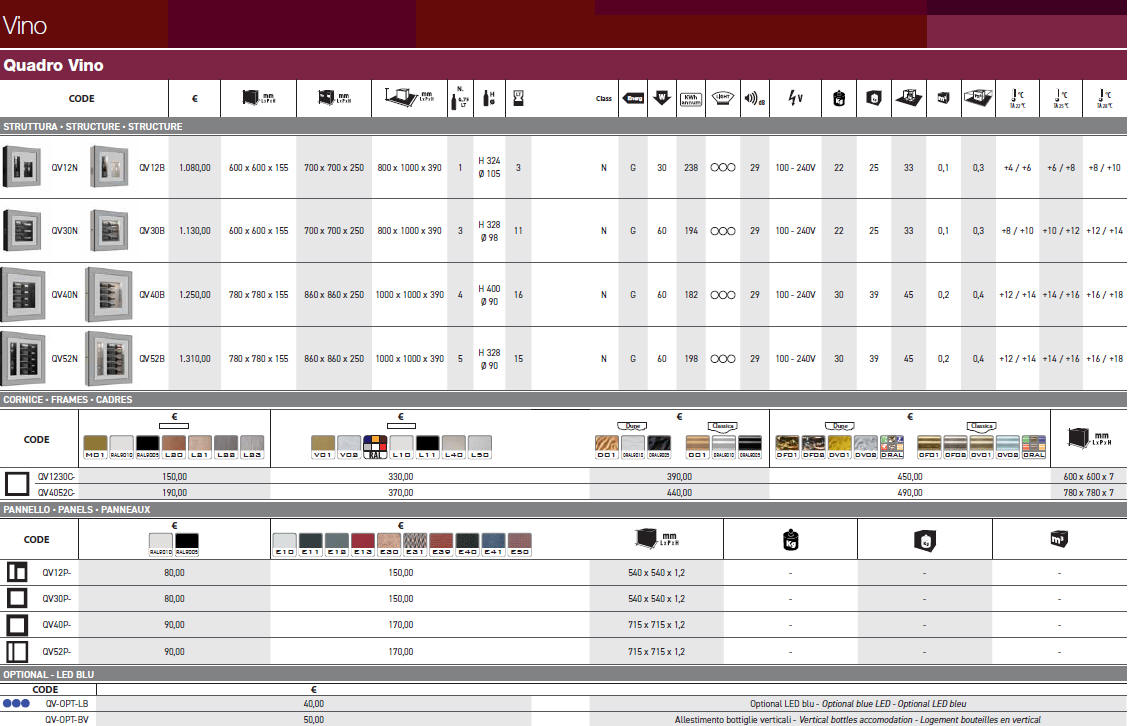Image resolution: width=1130 pixels, height=726 pixels.
Task: Click the thermometer icon above the +4 / +6 value
Action: coord(1017,98)
